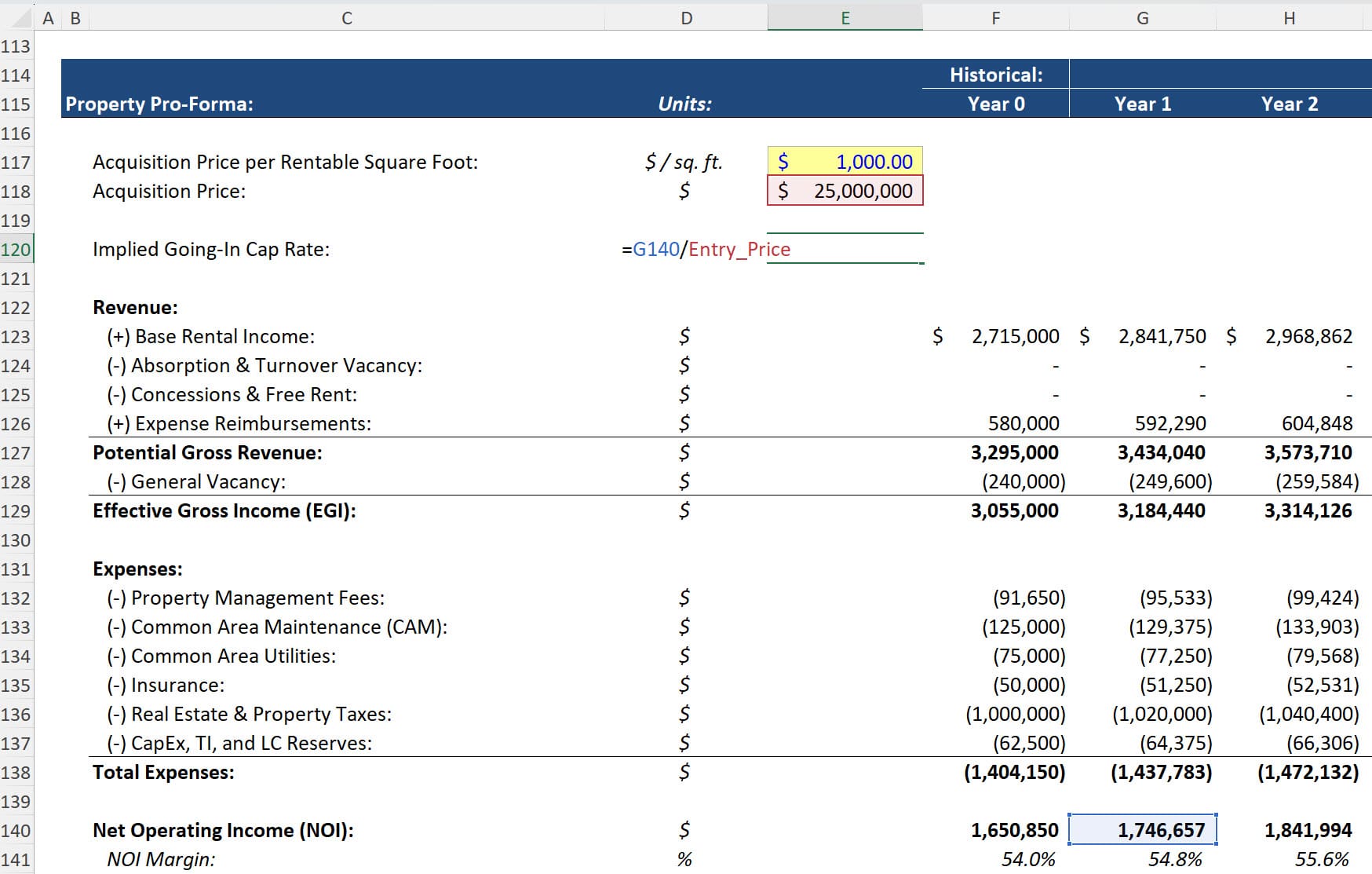Viewport: 1372px width, 874px height.
Task: Select row 120 header
Action: click(x=17, y=249)
